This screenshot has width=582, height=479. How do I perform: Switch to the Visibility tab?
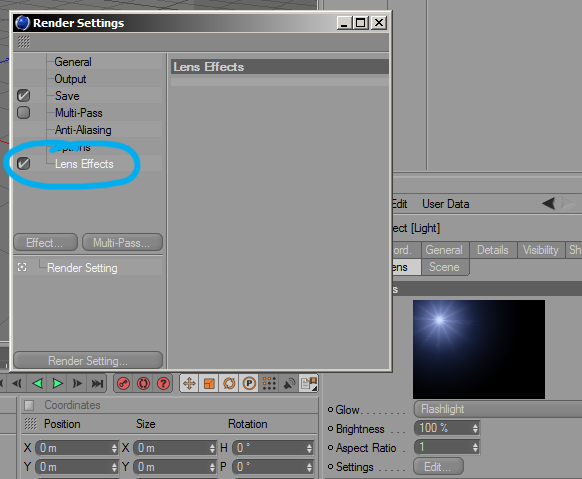coord(540,250)
